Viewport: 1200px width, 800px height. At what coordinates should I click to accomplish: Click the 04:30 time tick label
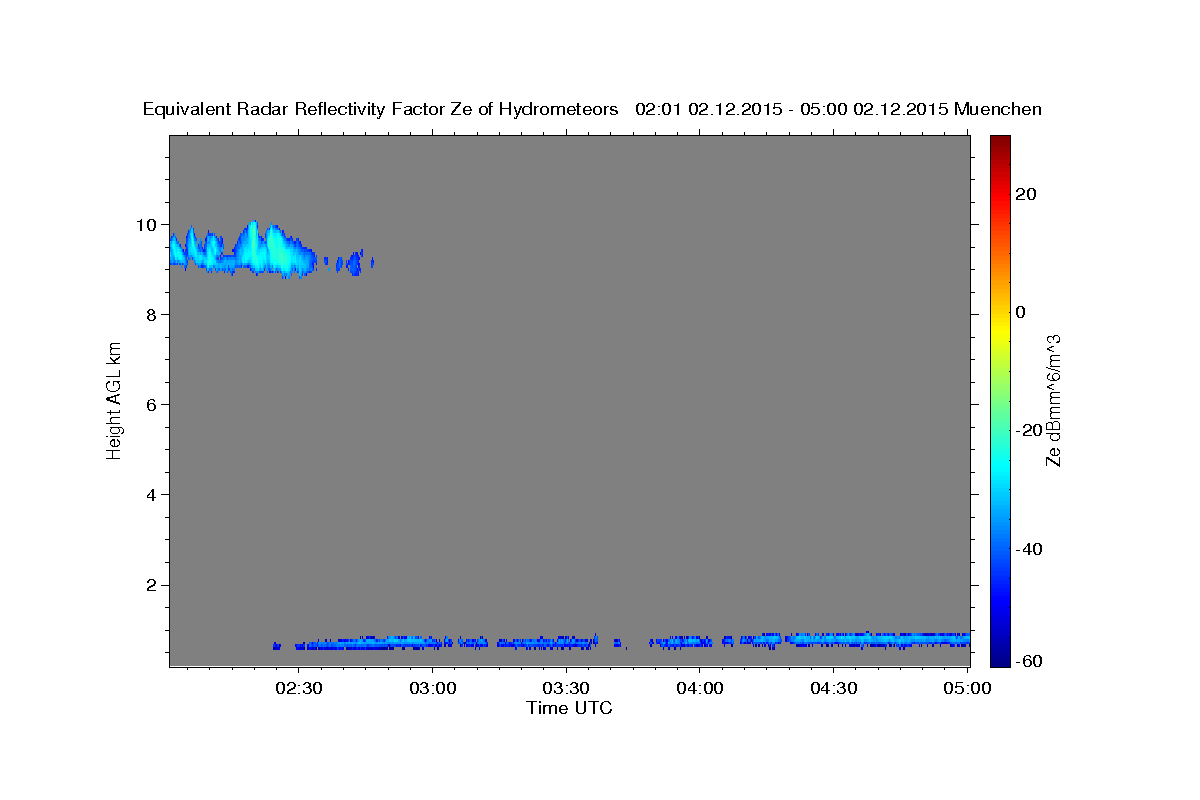[x=833, y=688]
